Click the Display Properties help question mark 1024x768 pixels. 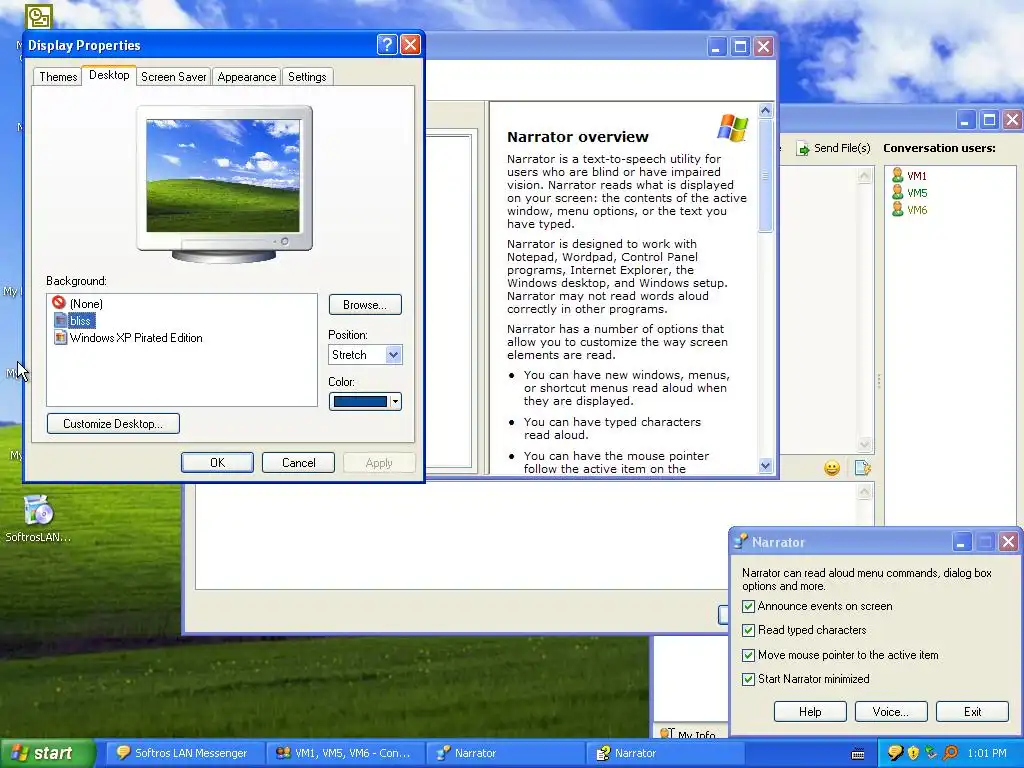click(x=387, y=45)
